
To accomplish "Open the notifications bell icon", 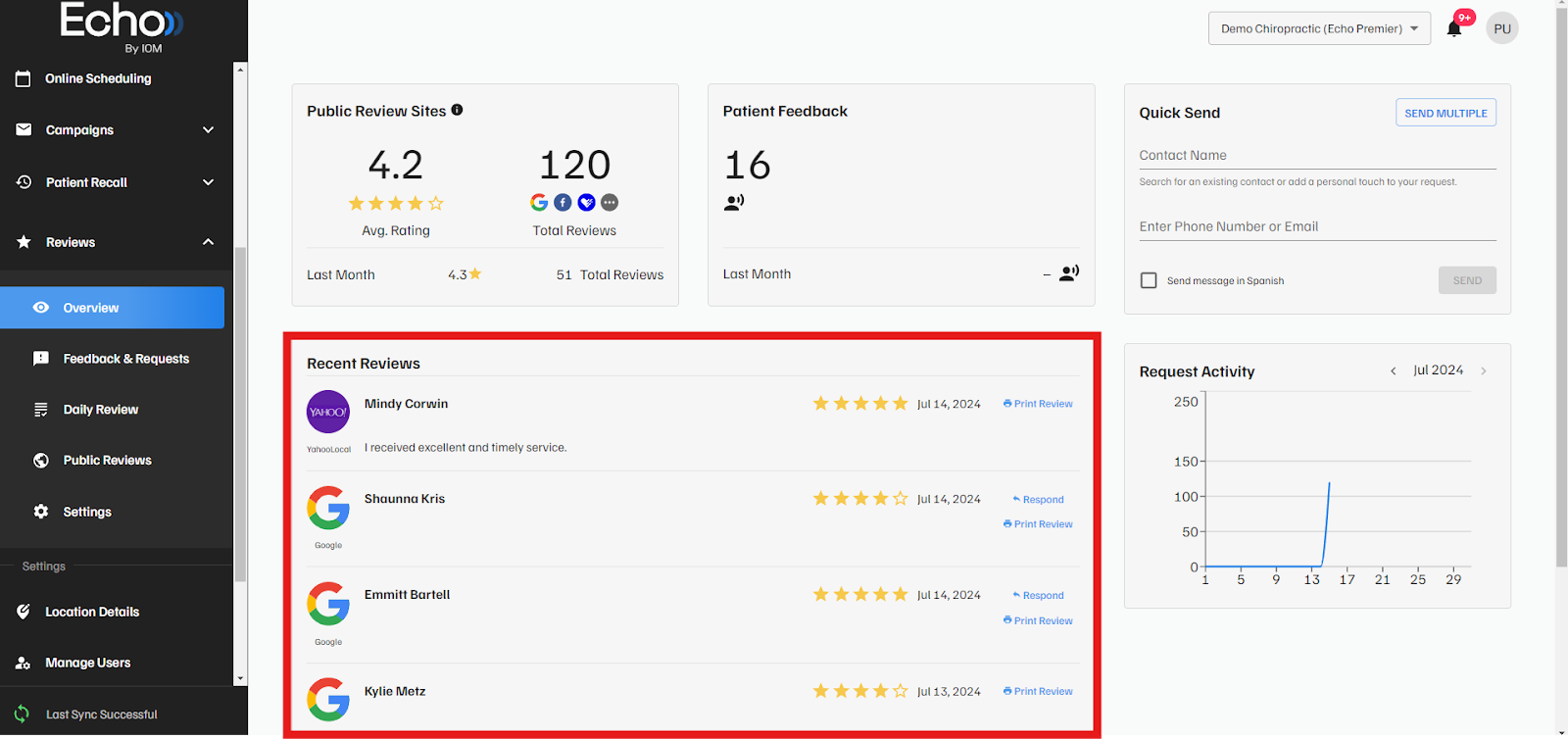I will [1454, 28].
